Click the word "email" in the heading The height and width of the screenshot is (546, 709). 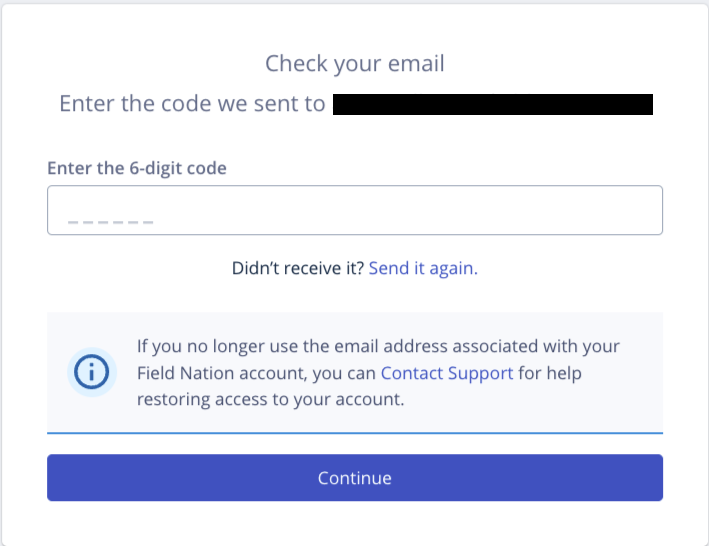click(x=415, y=64)
